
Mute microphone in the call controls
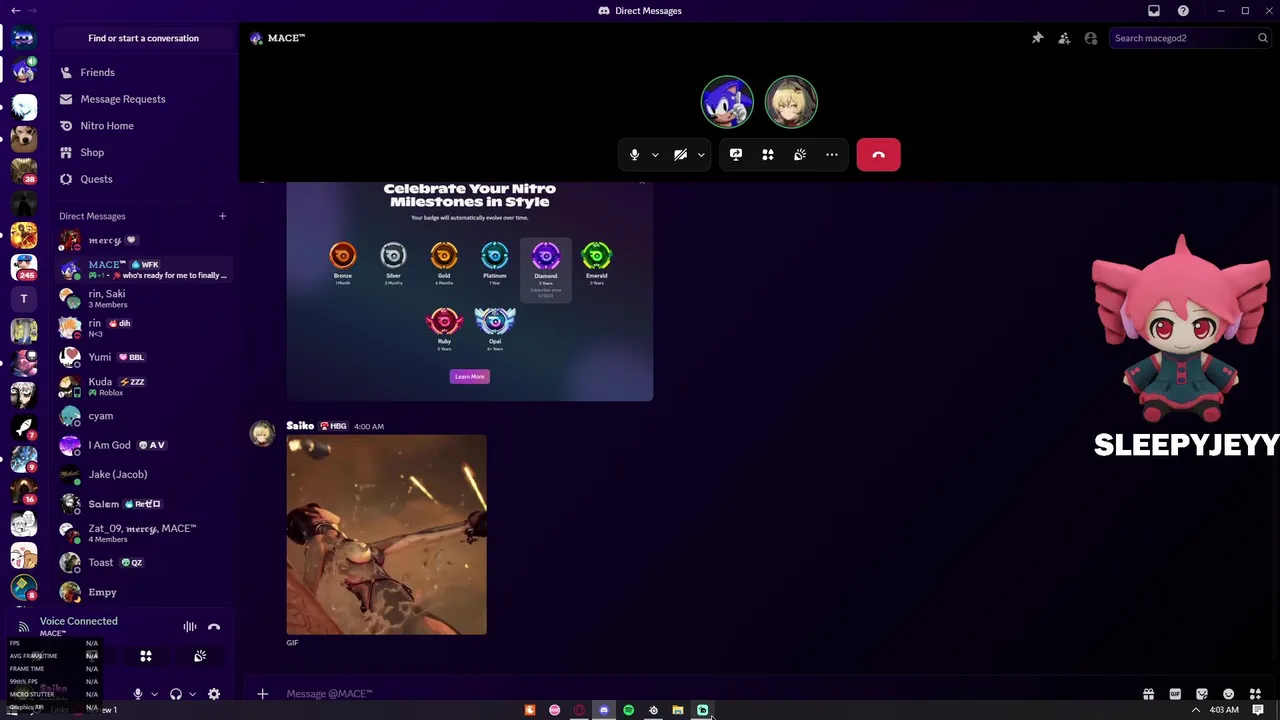pos(634,155)
